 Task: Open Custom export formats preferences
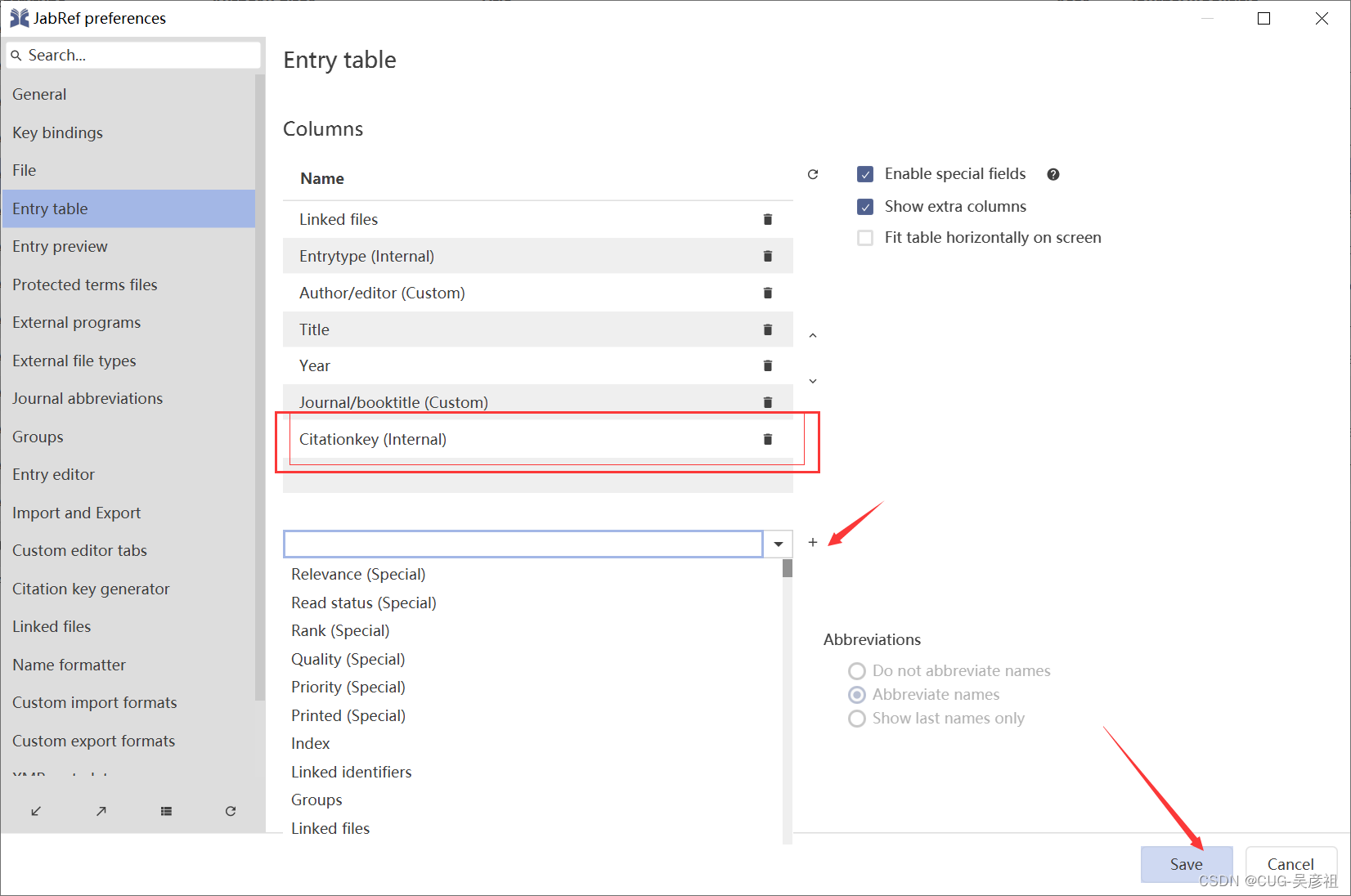(128, 741)
